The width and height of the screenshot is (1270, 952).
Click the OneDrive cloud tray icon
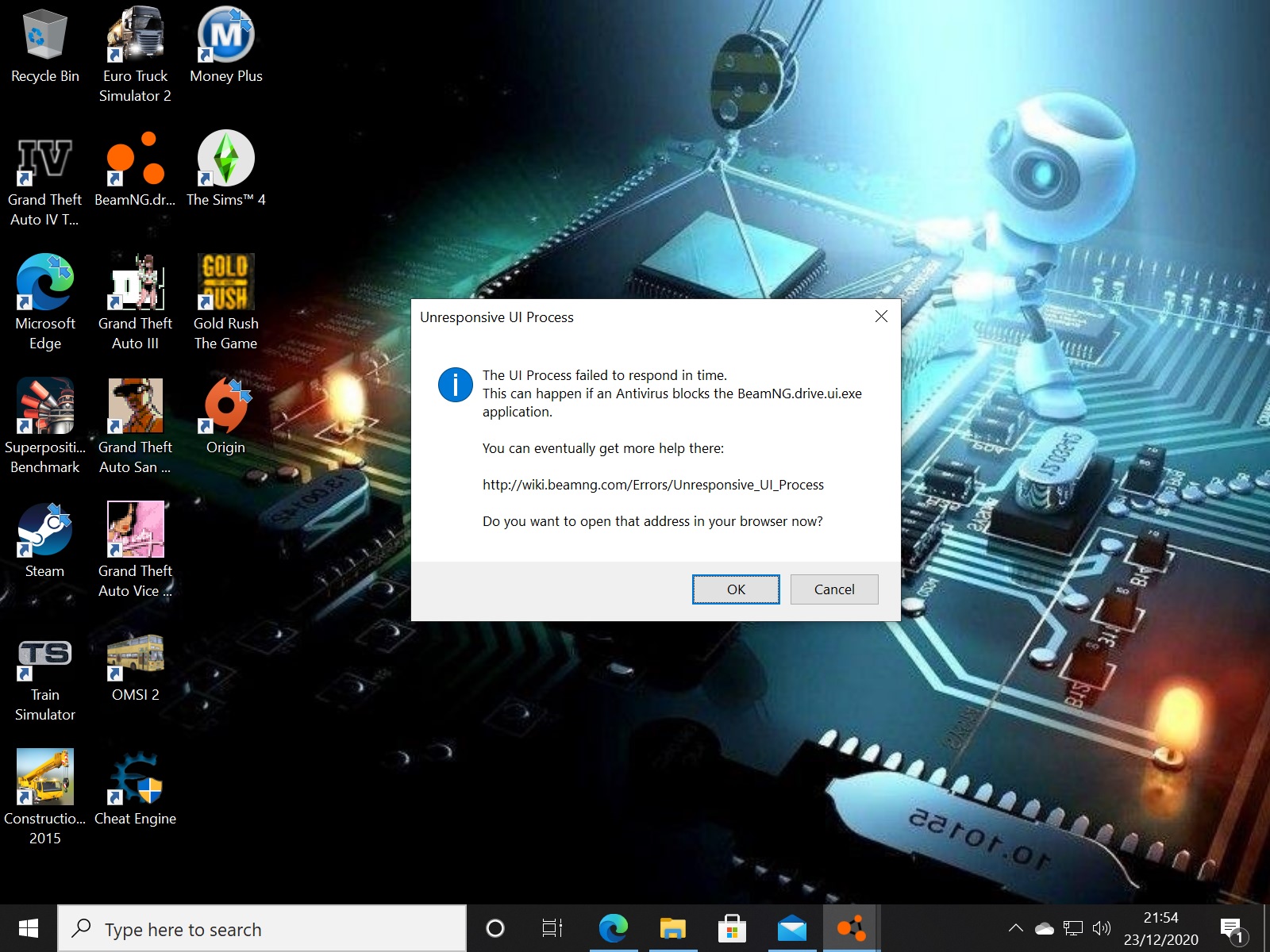point(1045,928)
